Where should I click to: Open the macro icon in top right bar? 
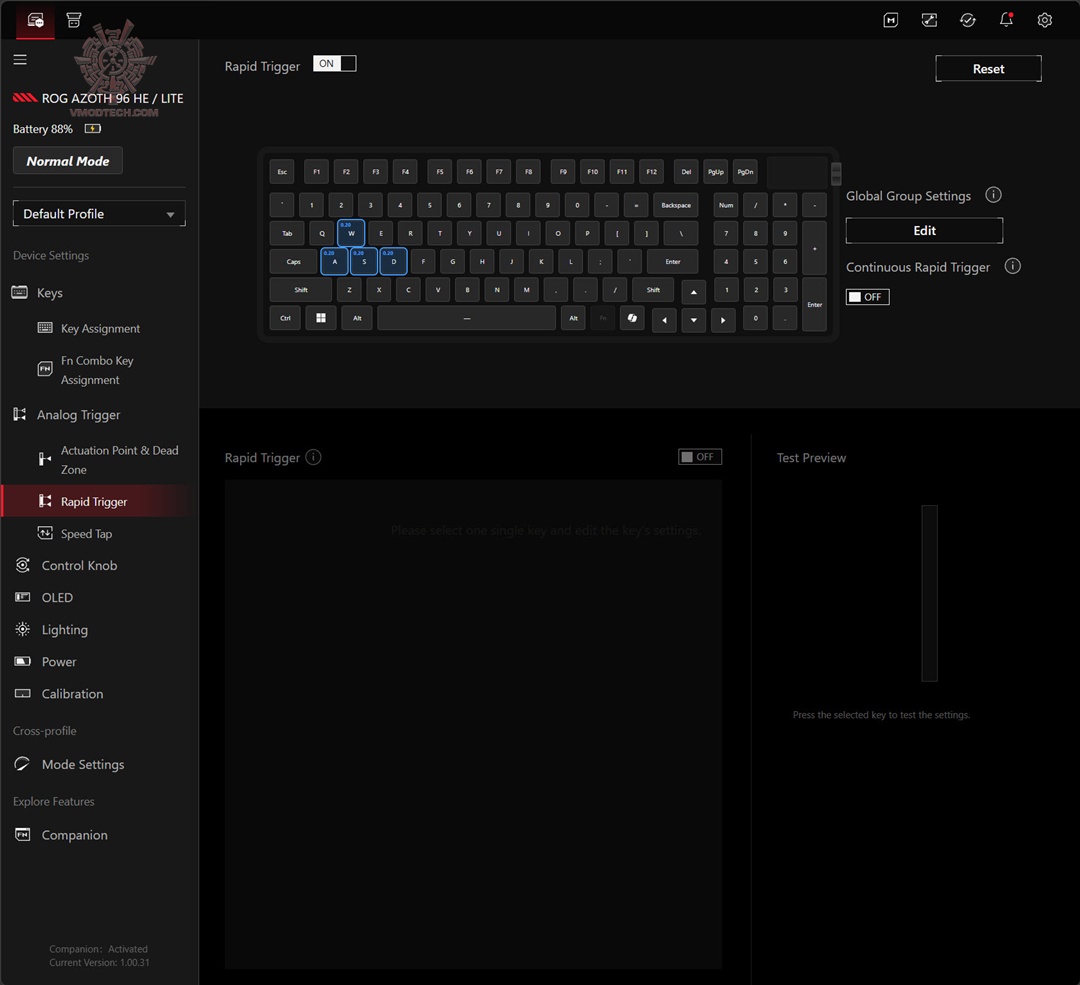[x=891, y=20]
